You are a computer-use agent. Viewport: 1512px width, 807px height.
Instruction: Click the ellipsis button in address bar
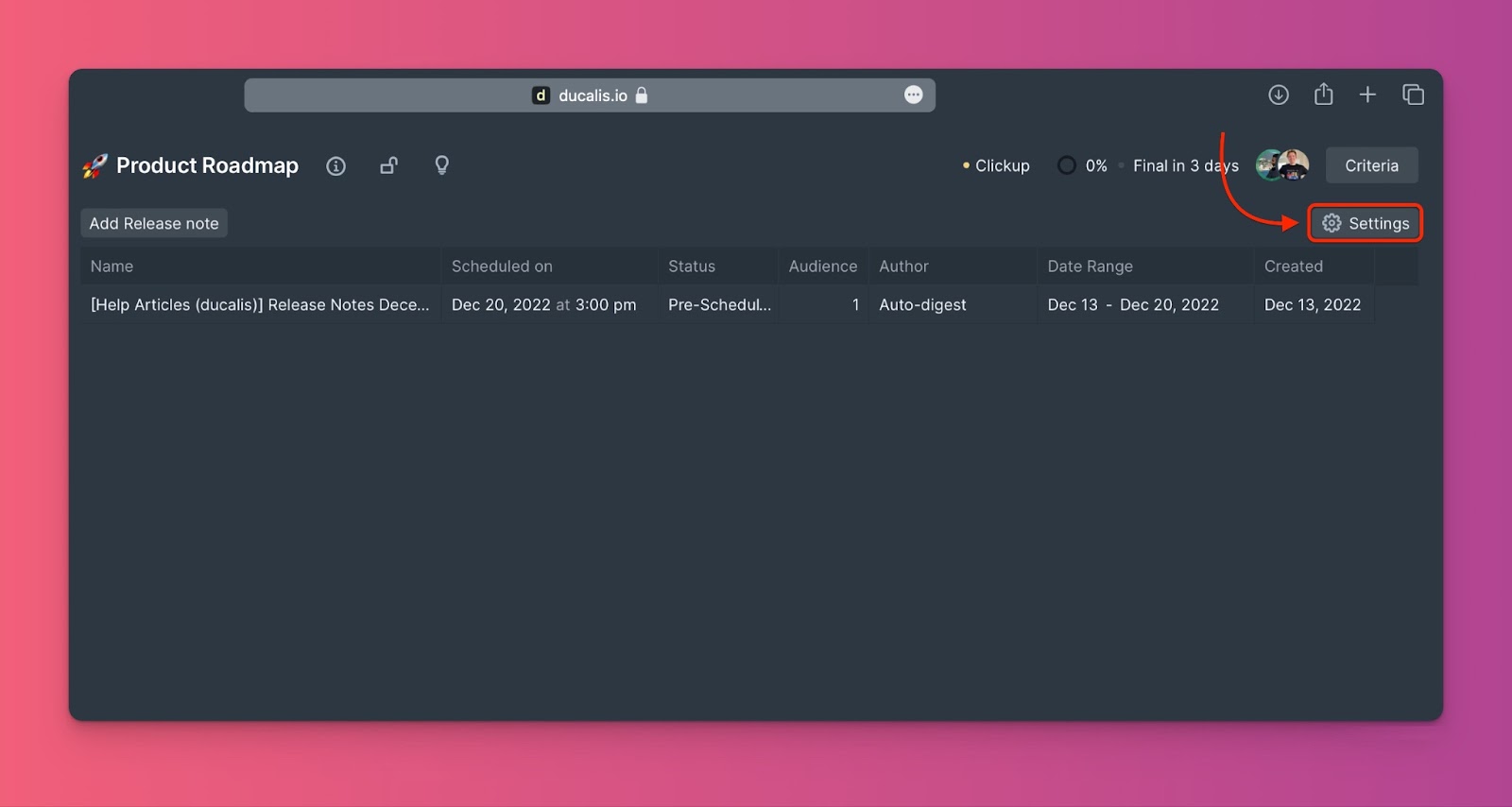point(913,94)
